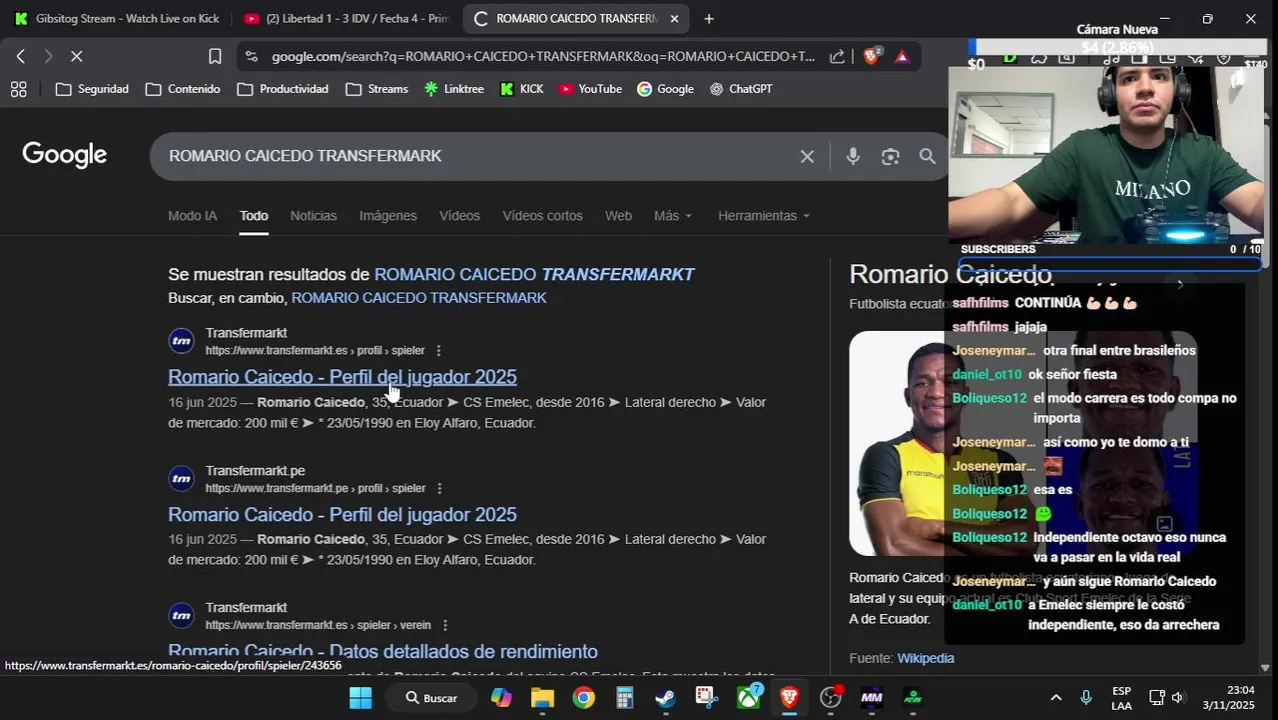Click the Brave browser taskbar icon
Screen dimensions: 1278x720
789,698
